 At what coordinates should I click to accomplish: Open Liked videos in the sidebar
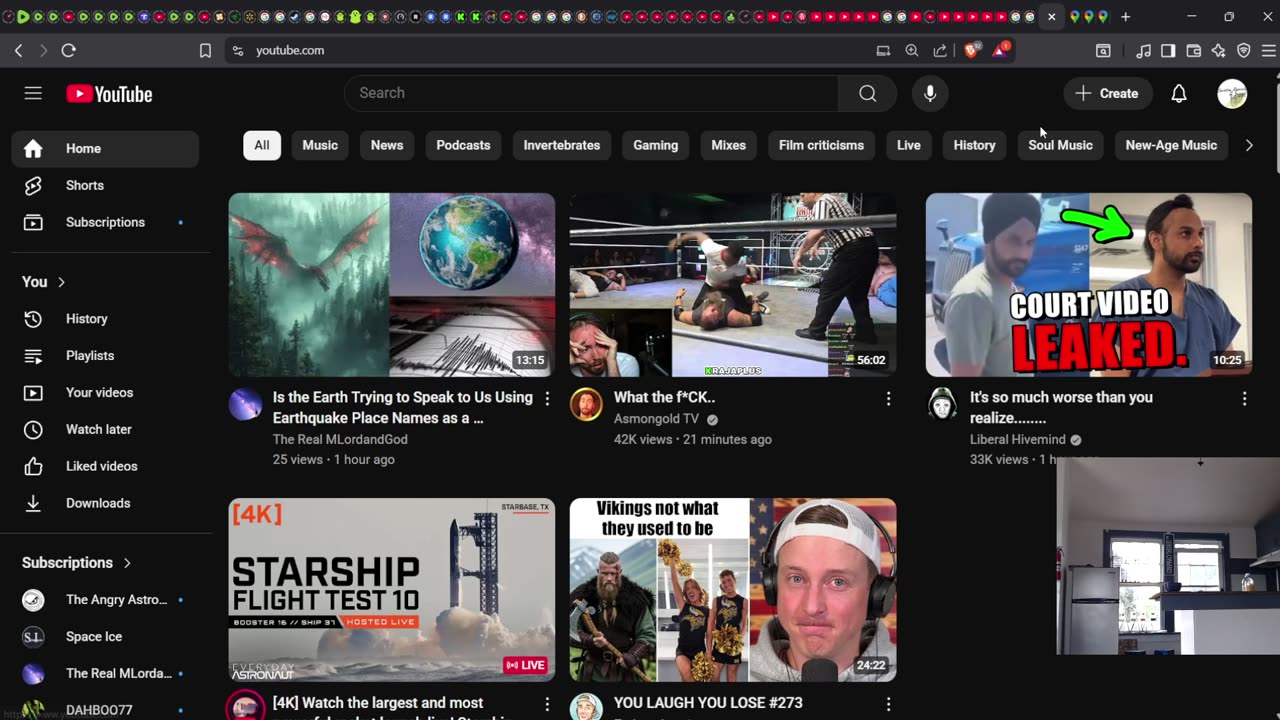click(105, 466)
